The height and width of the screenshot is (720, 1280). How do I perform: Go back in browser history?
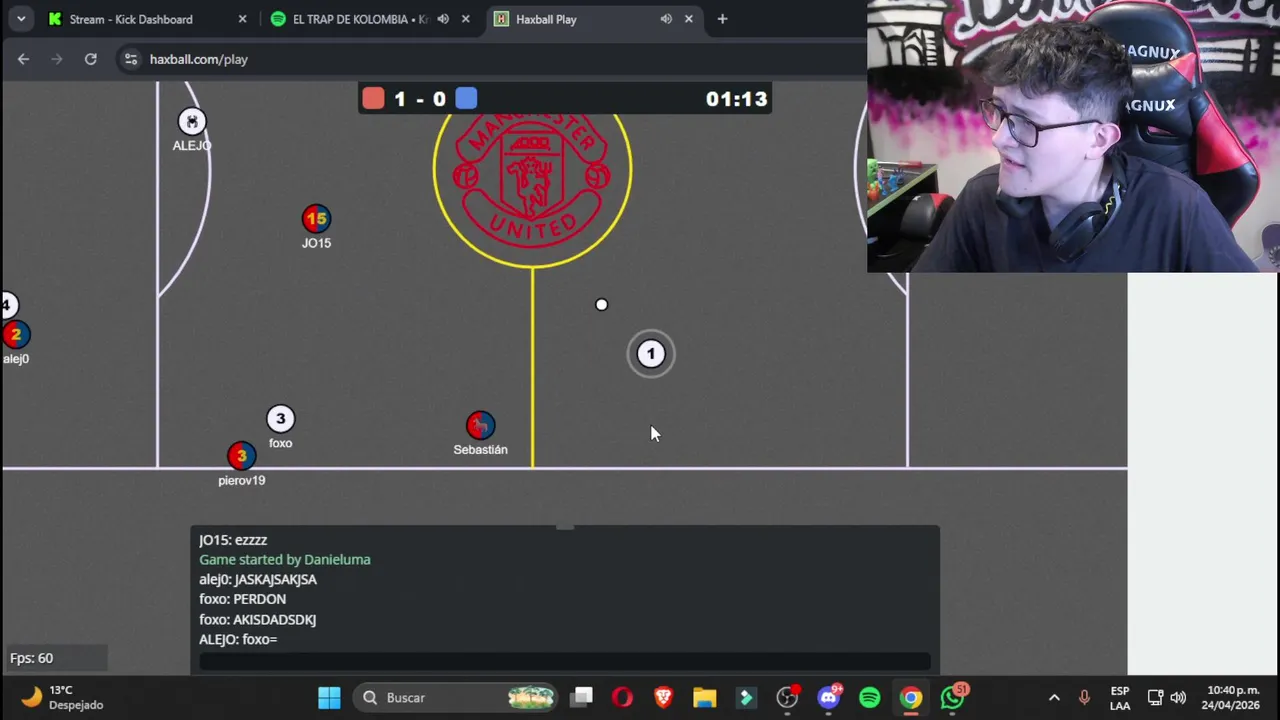point(23,59)
